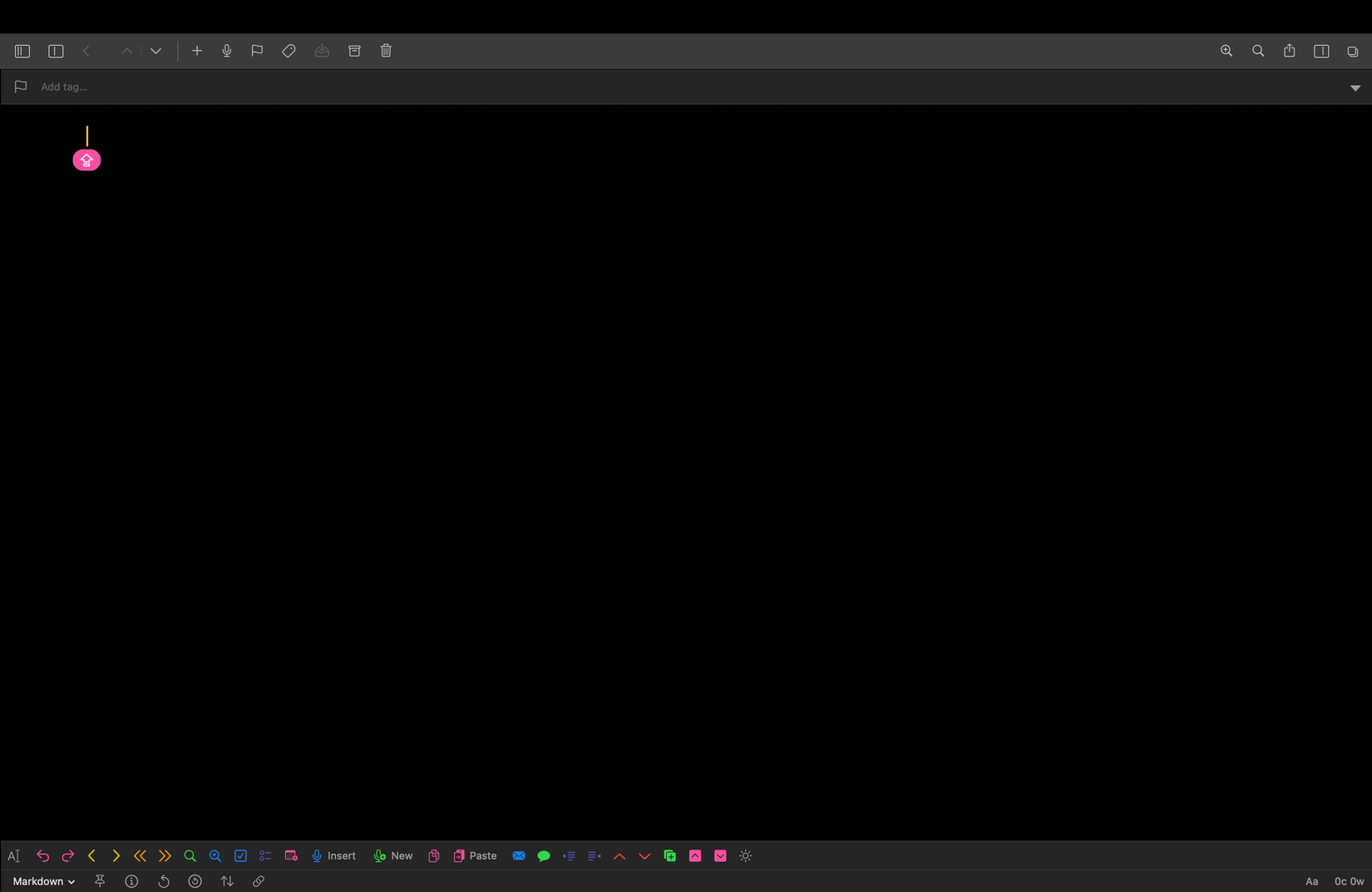Viewport: 1372px width, 892px height.
Task: Open the Markdown syntax dropdown
Action: 44,881
